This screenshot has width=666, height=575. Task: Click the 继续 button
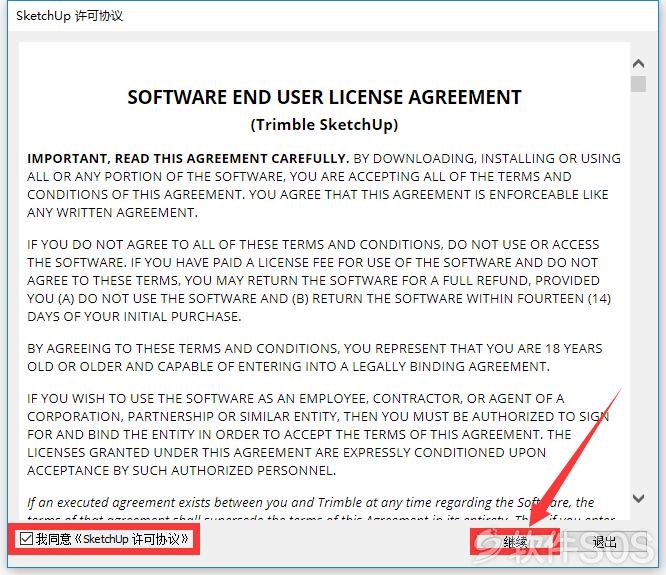tap(515, 542)
